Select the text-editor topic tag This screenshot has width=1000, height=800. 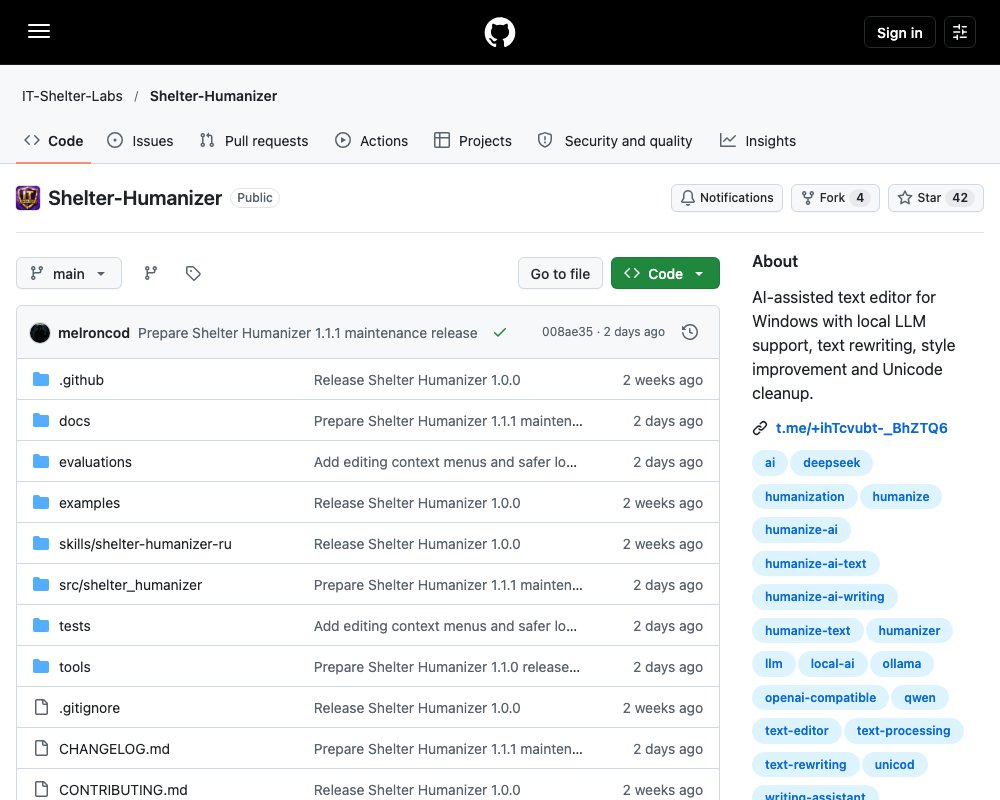coord(796,730)
